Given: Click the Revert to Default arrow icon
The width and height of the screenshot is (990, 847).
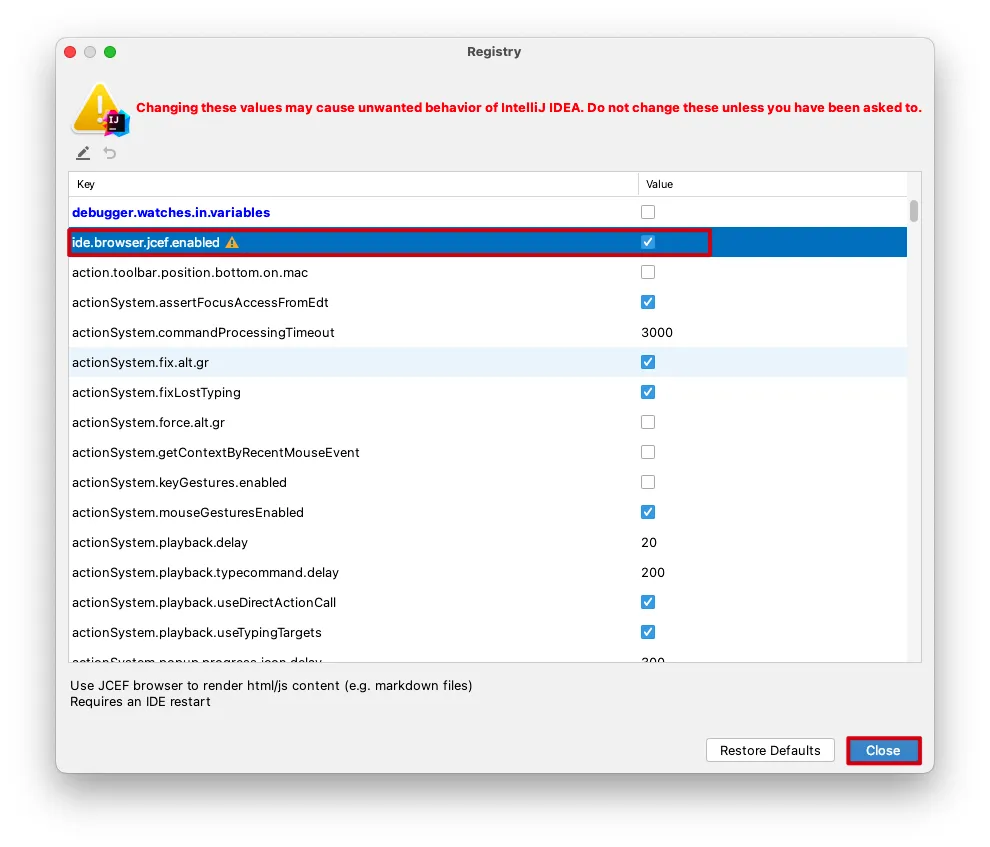Looking at the screenshot, I should point(110,153).
